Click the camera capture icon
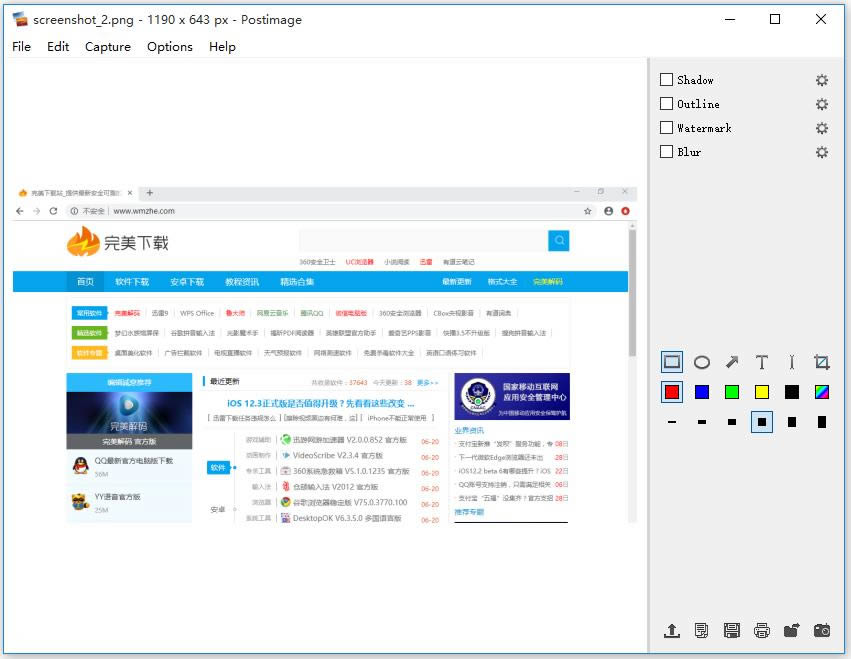Image resolution: width=851 pixels, height=659 pixels. (822, 630)
